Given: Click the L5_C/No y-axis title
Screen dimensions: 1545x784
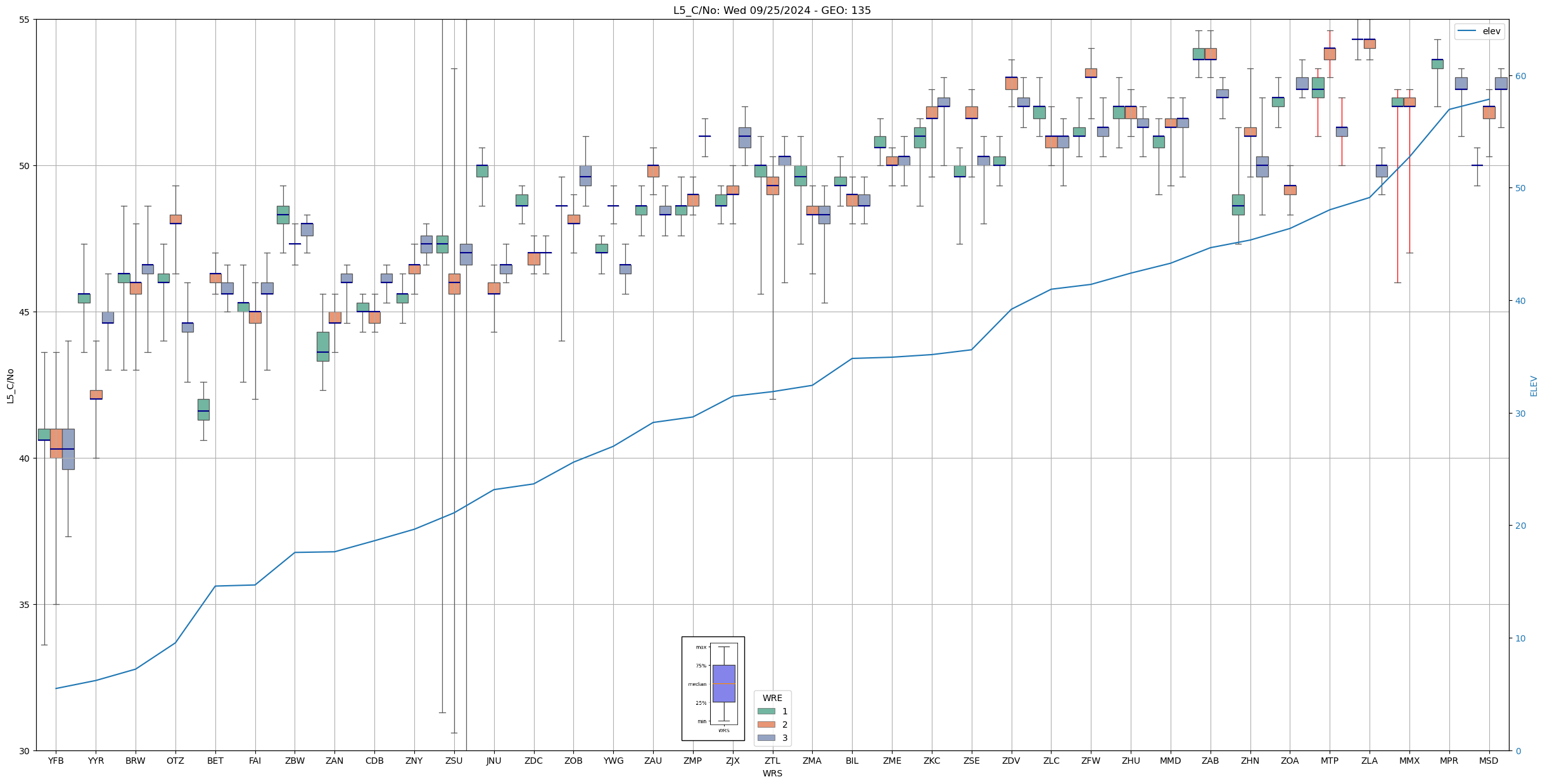Looking at the screenshot, I should [10, 385].
